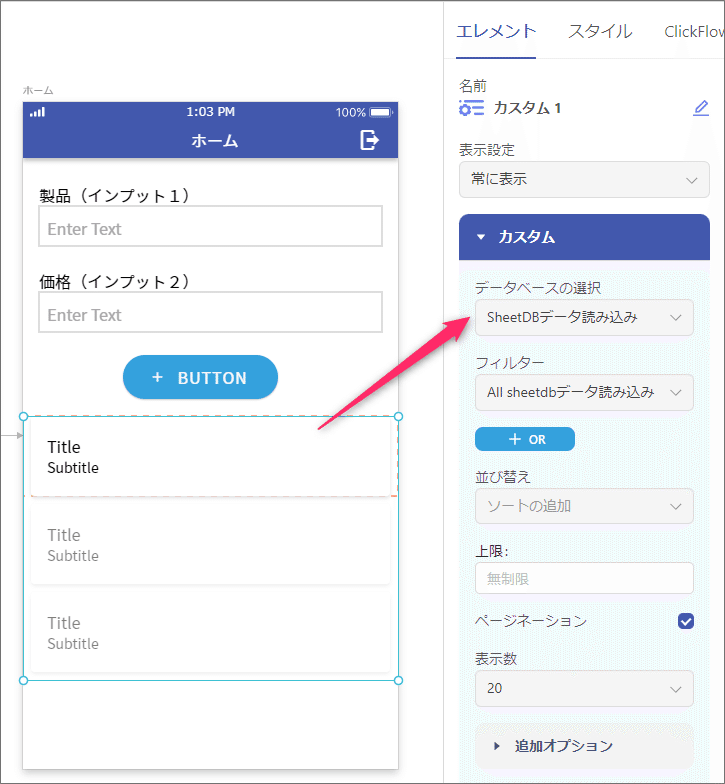Click the logout icon in the ホーム header
725x784 pixels.
point(370,140)
